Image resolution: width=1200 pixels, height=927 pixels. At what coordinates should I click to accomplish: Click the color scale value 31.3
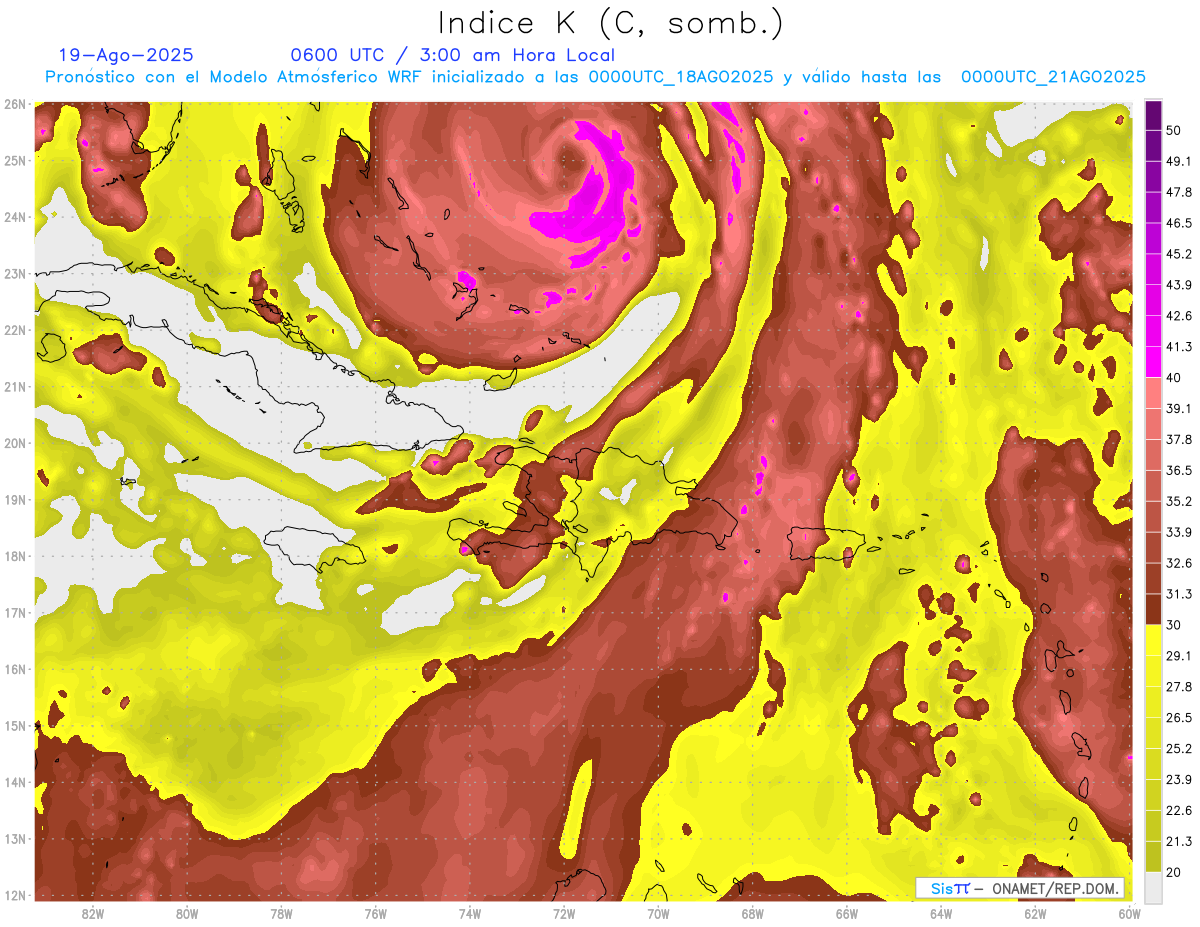[x=1179, y=594]
